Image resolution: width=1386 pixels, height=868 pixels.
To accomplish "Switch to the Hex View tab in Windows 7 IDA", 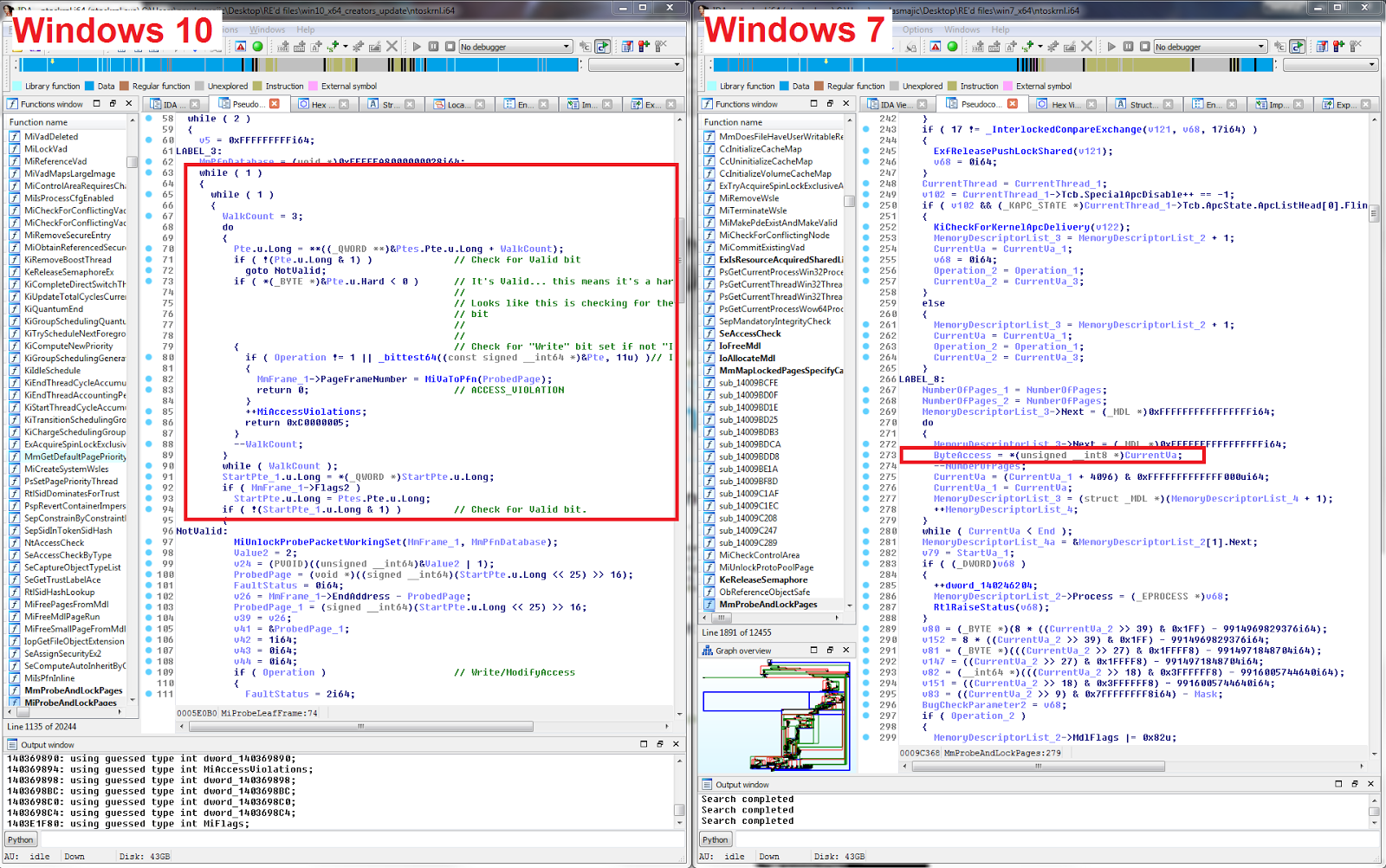I will click(1065, 104).
